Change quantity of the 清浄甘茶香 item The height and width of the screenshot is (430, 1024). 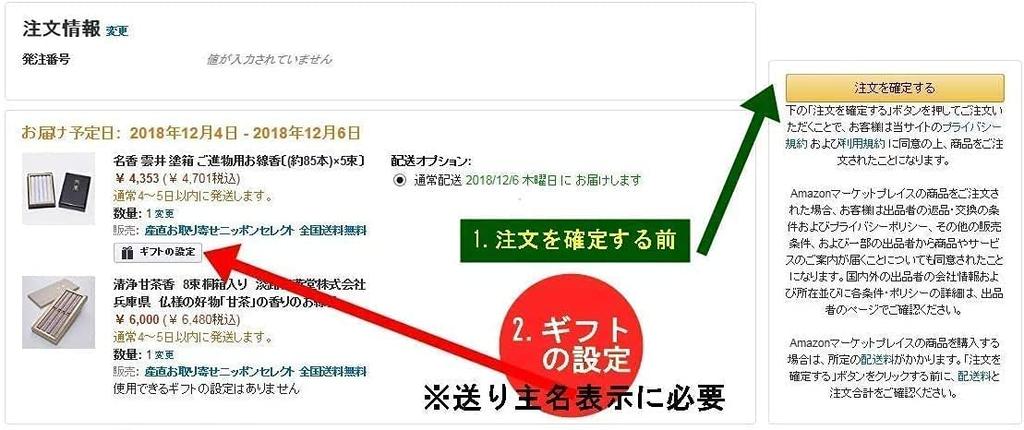pos(165,355)
